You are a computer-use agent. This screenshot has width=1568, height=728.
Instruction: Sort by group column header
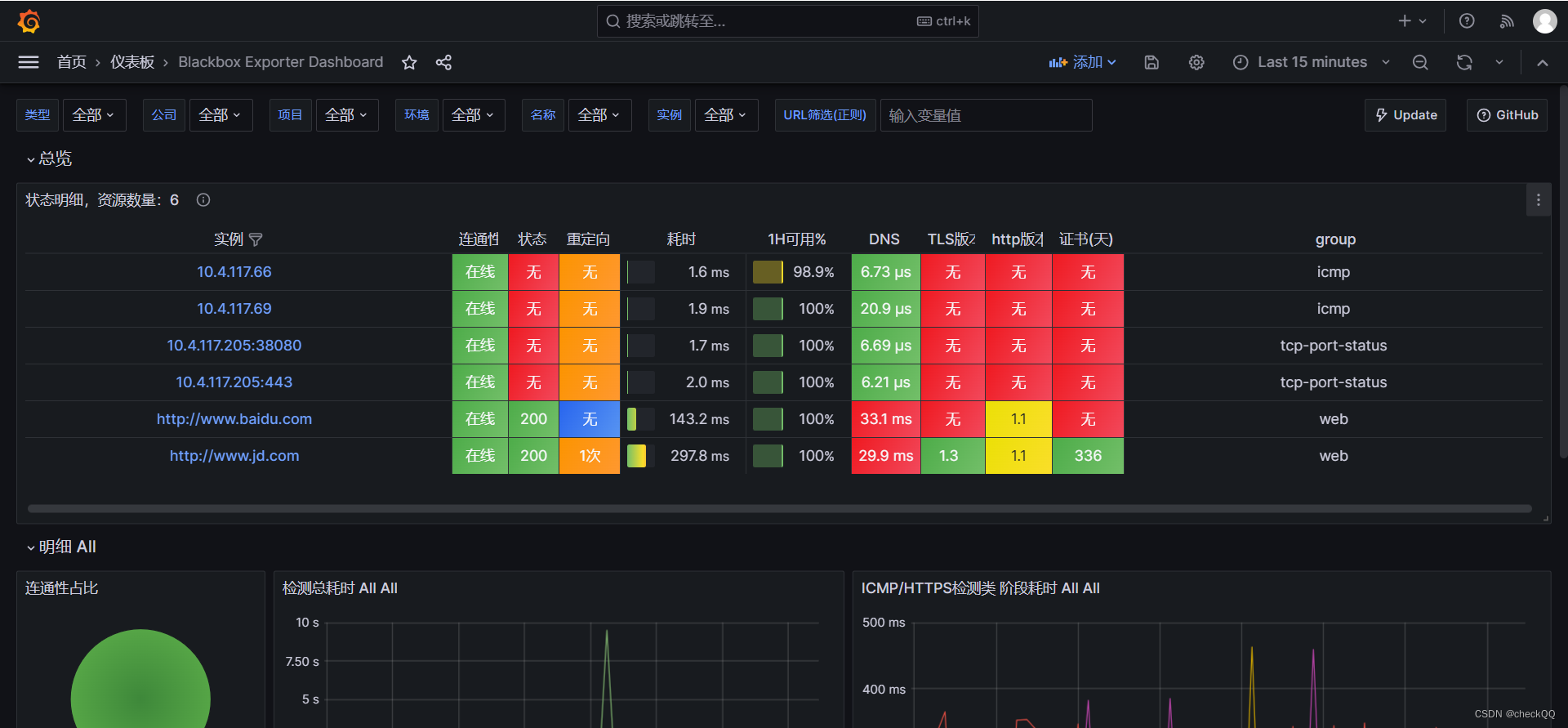coord(1335,239)
